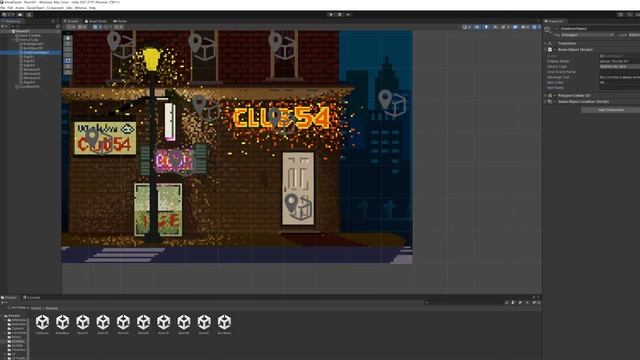This screenshot has width=640, height=360.
Task: Toggle the 2D view mode button
Action: click(x=477, y=27)
